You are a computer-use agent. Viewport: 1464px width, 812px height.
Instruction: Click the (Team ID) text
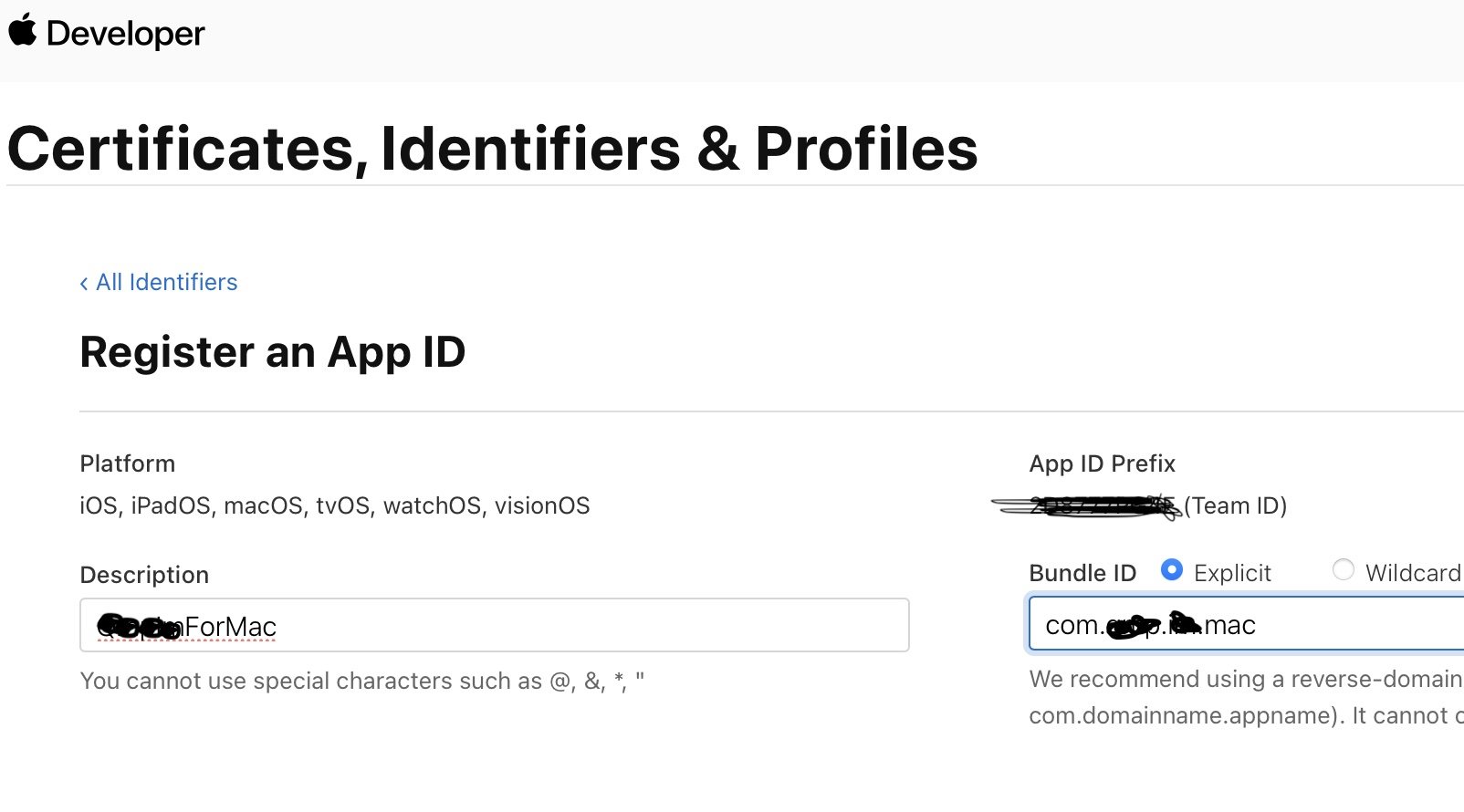(1236, 505)
